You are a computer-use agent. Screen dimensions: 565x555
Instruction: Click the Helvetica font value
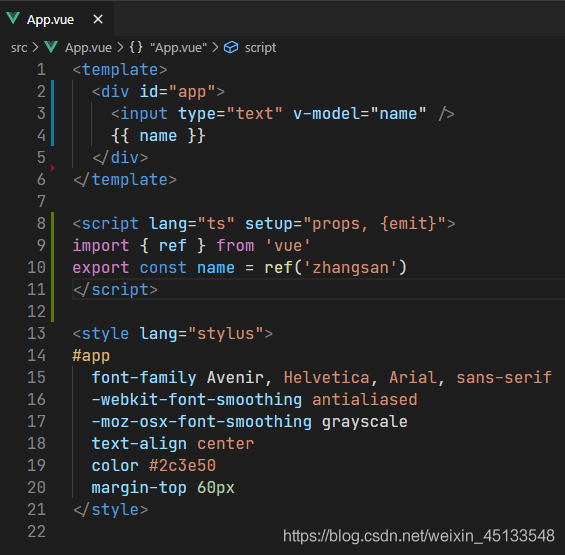[x=326, y=378]
